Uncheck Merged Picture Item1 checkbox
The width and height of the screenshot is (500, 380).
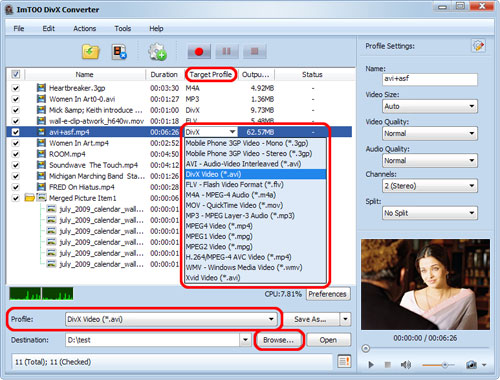[x=16, y=198]
